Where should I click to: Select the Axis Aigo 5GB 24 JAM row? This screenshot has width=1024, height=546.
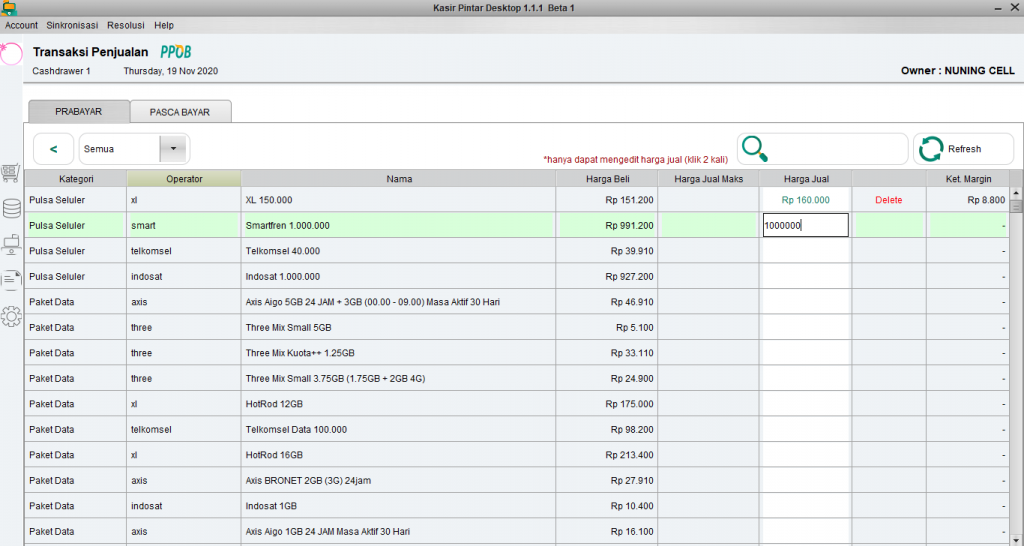(517, 302)
